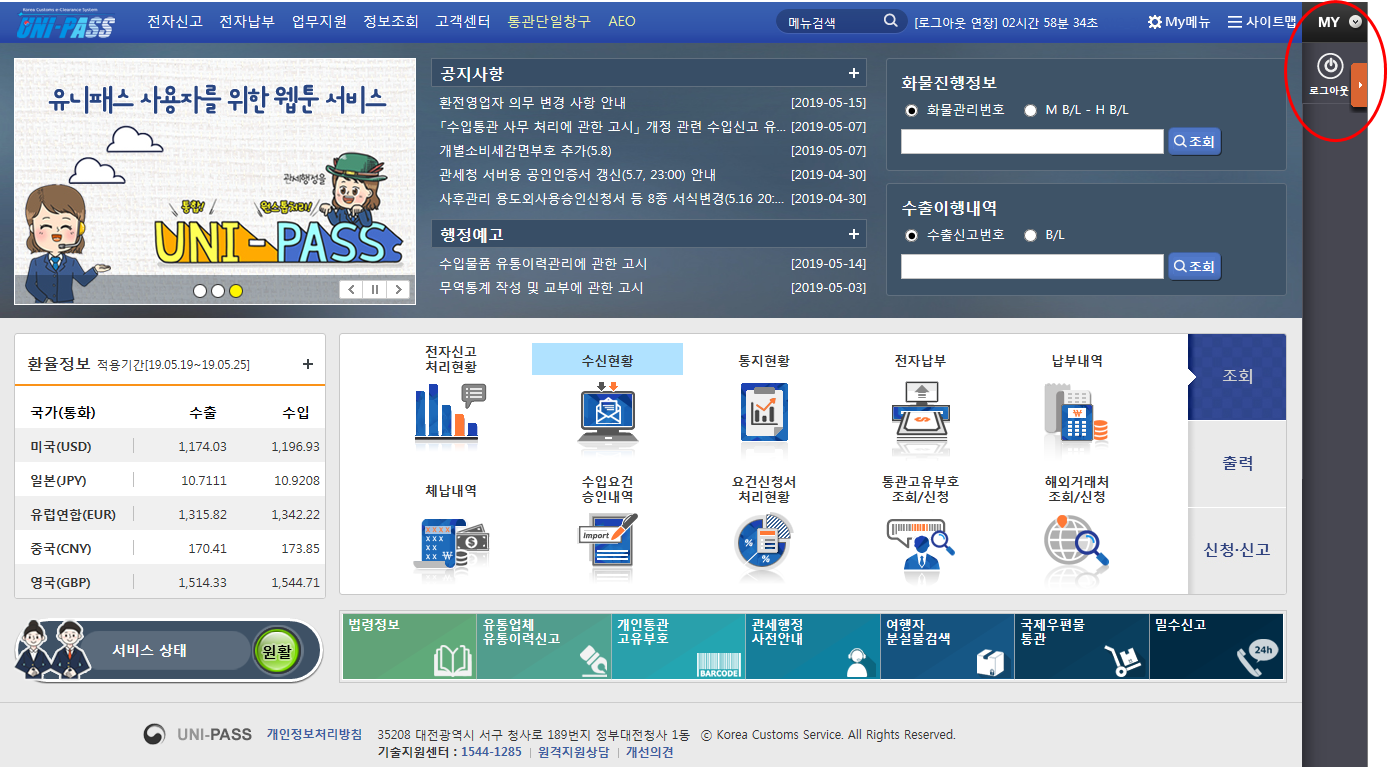Collapse side panel with orange arrow tab
This screenshot has height=767, width=1387.
coord(1359,85)
